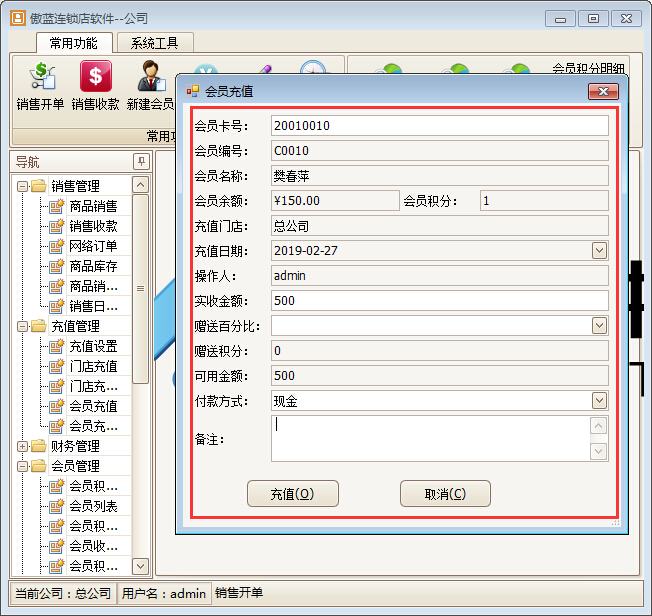Click the 新建会员 ribbon icon

150,84
